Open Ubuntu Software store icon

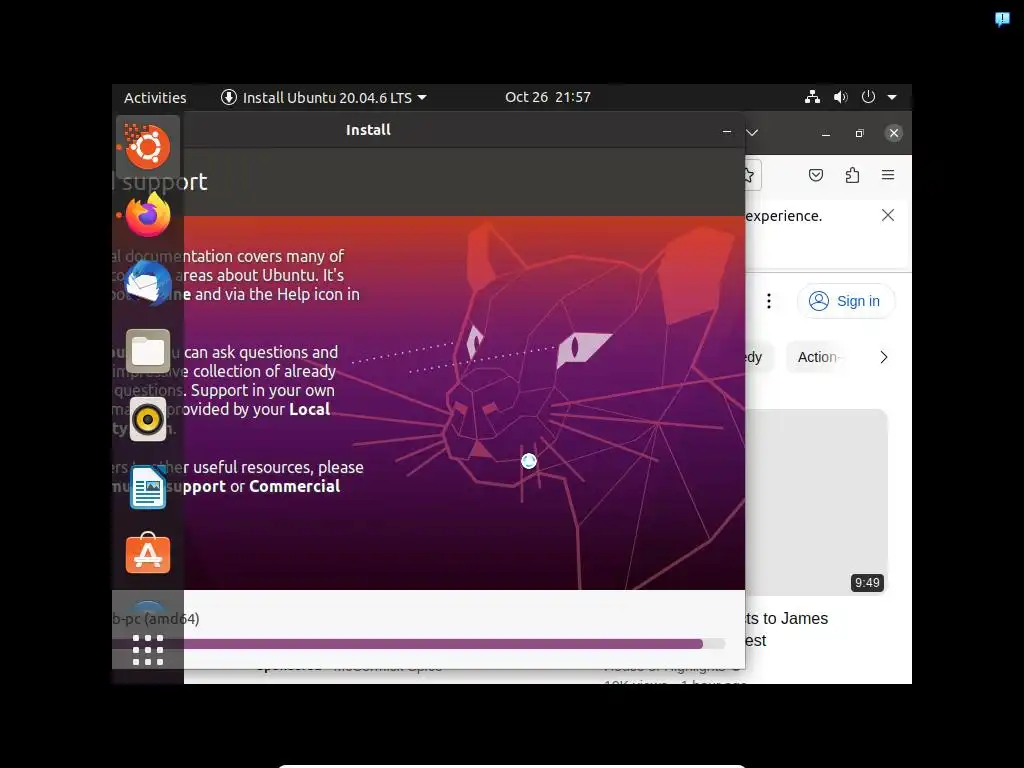coord(148,554)
